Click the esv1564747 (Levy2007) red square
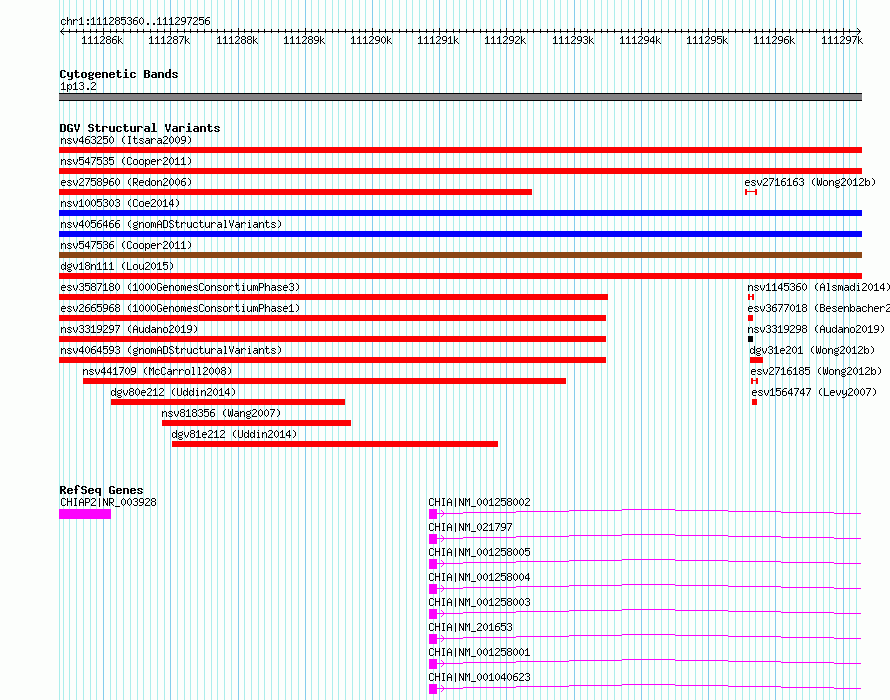Image resolution: width=890 pixels, height=700 pixels. coord(754,402)
